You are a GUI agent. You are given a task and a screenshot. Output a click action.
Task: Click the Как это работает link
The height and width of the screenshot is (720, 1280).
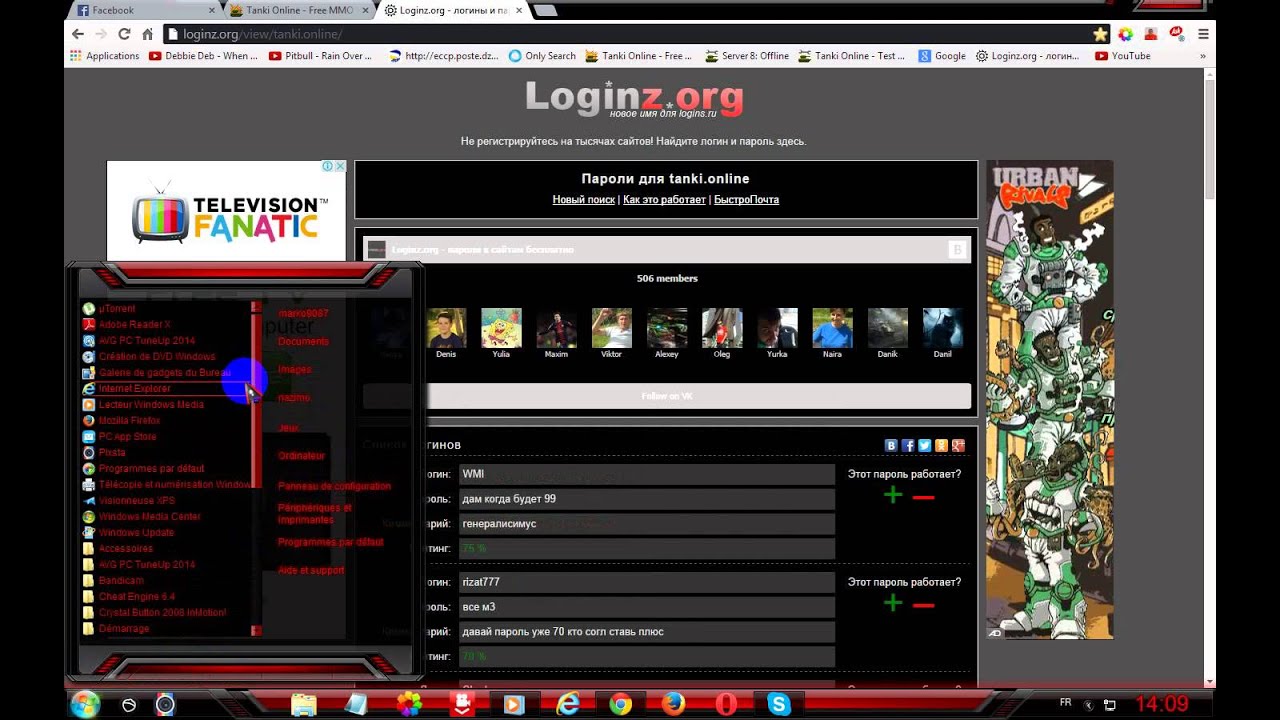click(664, 200)
